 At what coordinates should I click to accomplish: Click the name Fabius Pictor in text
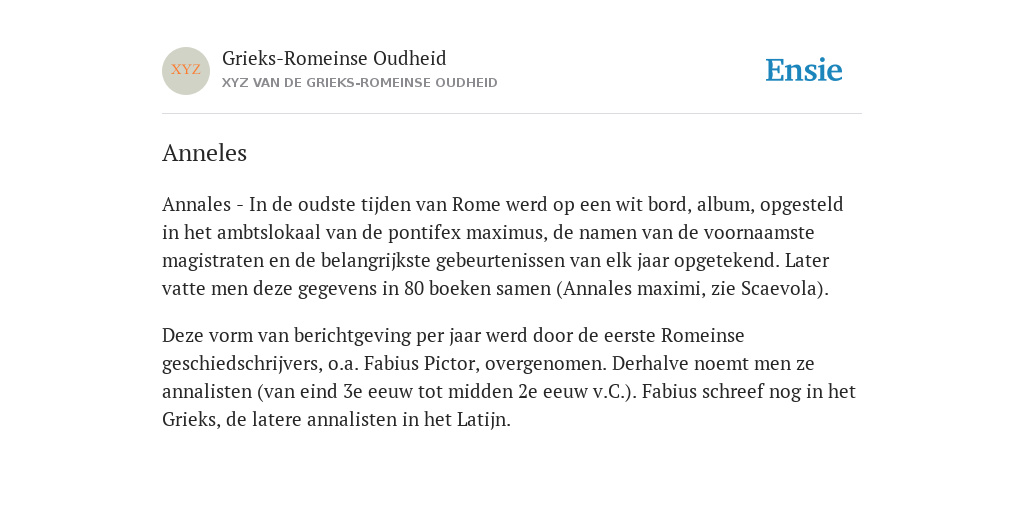pos(419,363)
